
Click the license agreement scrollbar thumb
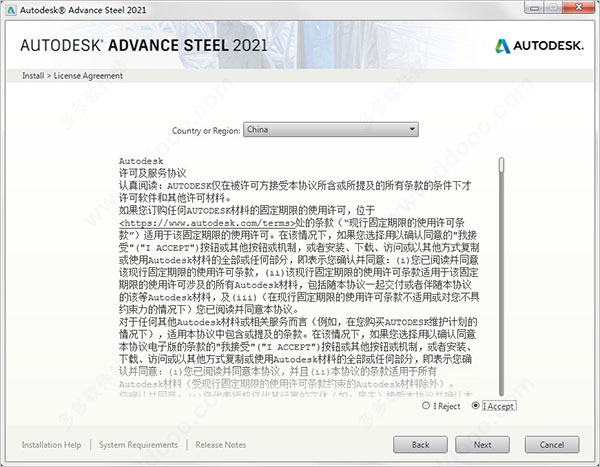coord(501,165)
